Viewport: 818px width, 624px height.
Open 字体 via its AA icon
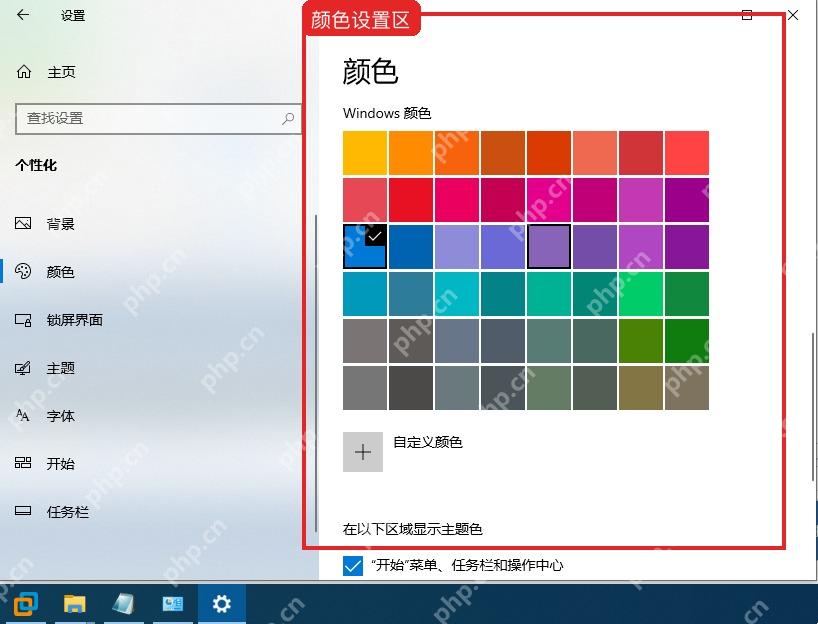[22, 415]
